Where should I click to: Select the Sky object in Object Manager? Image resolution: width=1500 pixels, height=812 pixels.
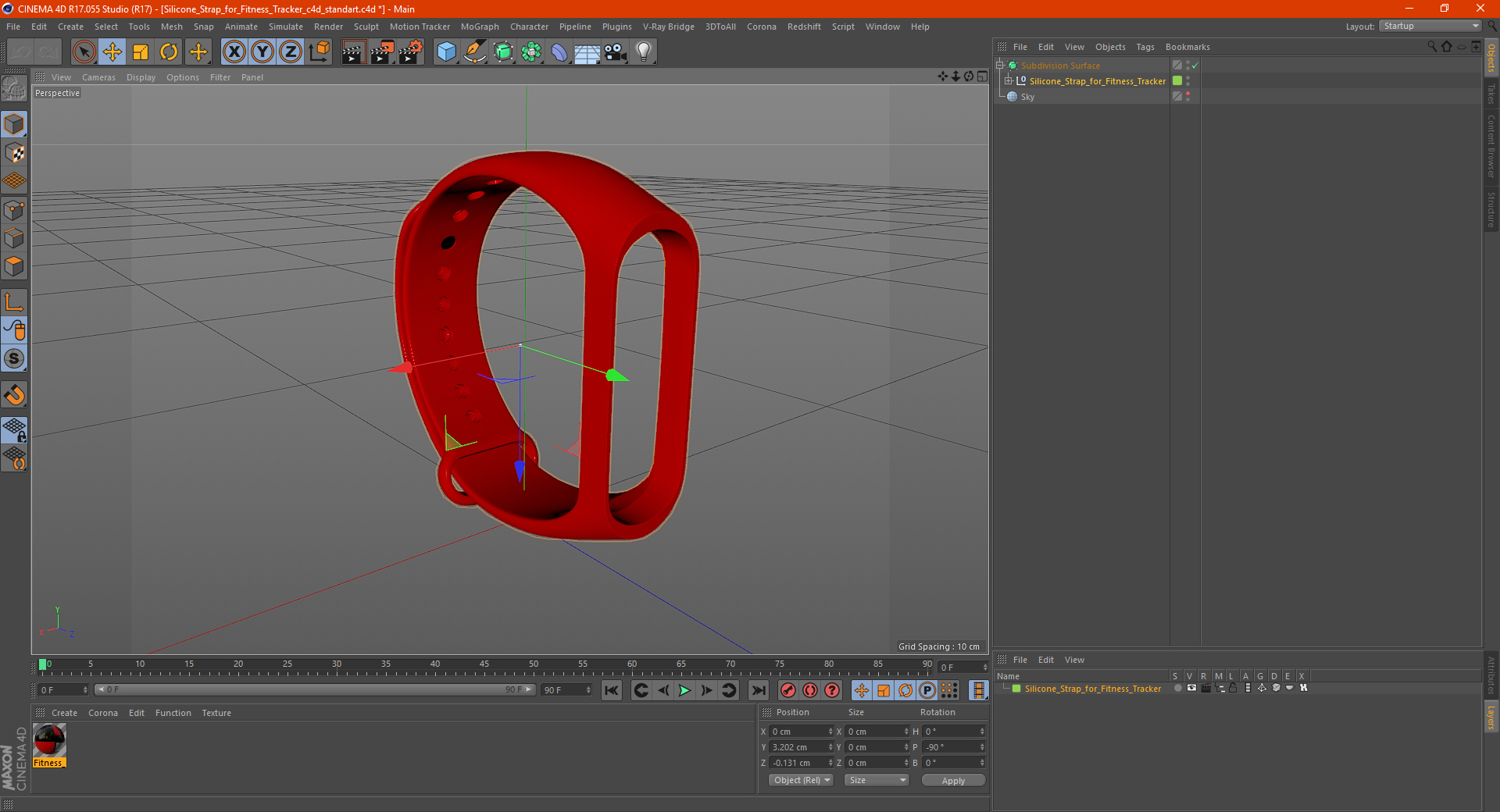tap(1027, 97)
